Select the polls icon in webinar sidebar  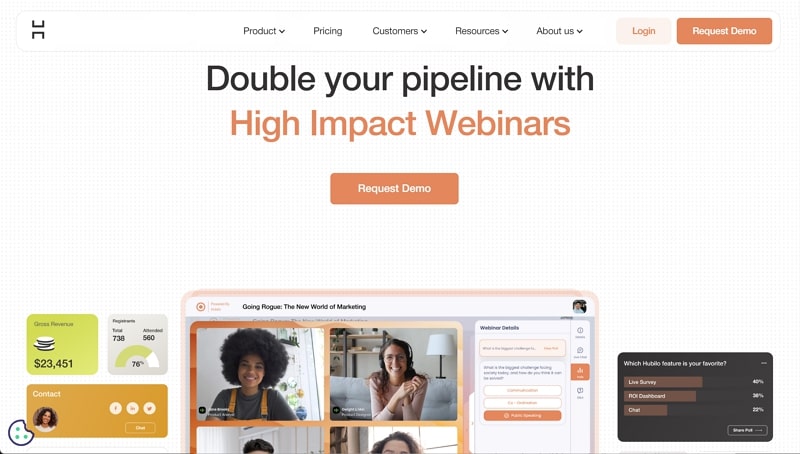pyautogui.click(x=580, y=372)
